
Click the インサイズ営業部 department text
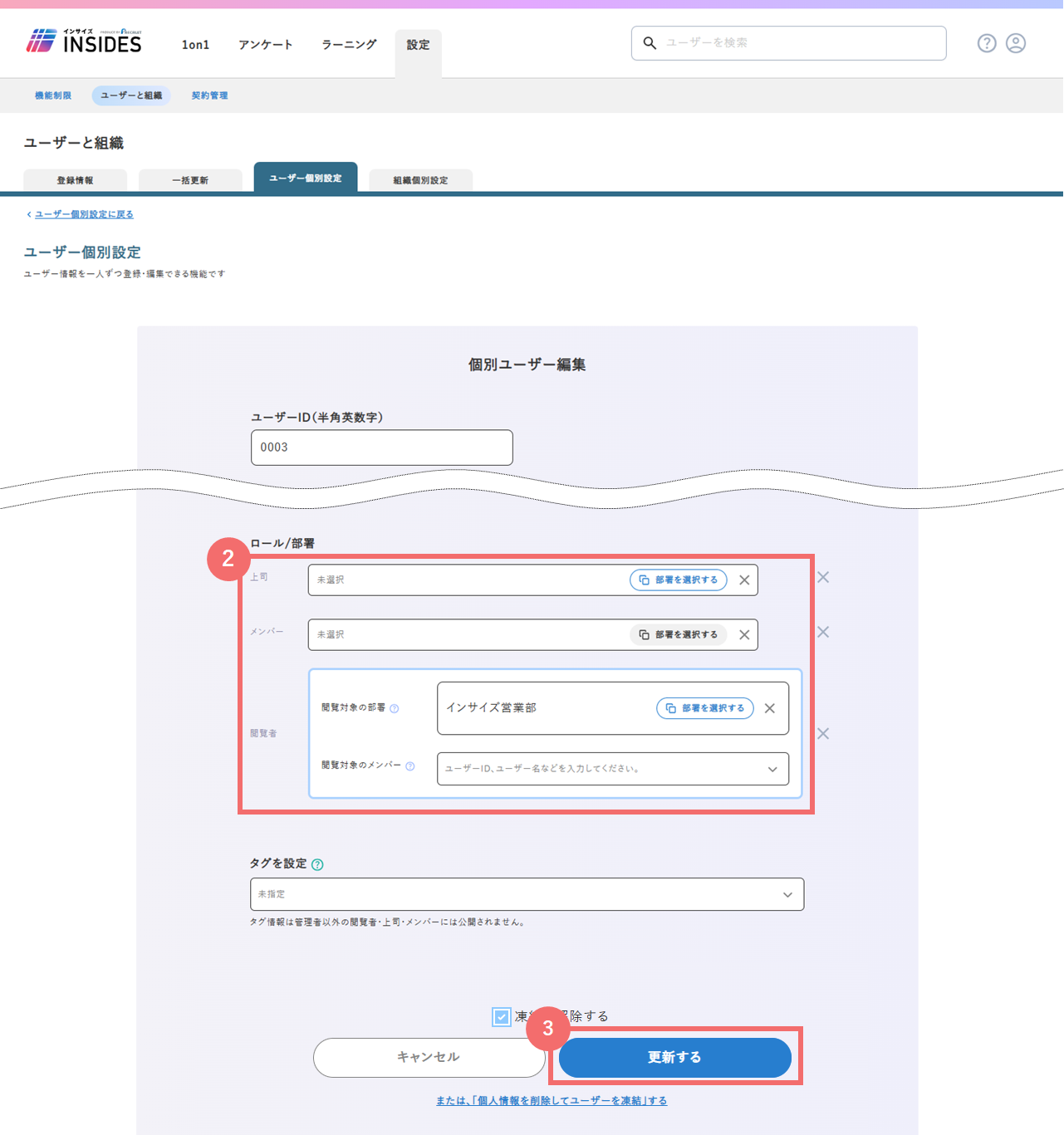click(x=492, y=708)
